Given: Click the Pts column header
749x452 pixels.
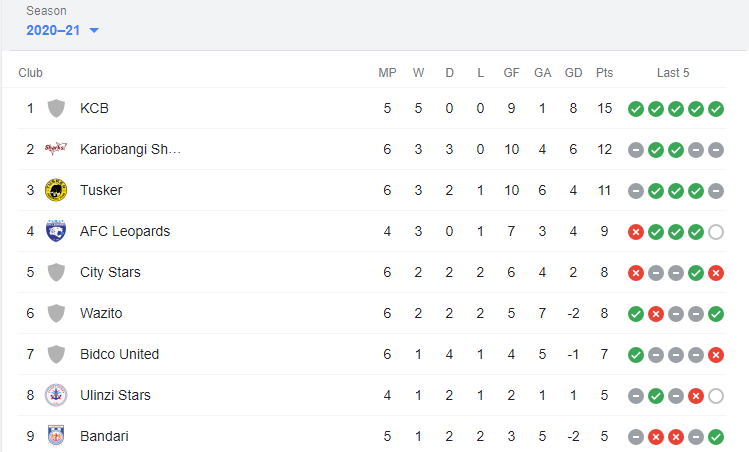Looking at the screenshot, I should 604,73.
